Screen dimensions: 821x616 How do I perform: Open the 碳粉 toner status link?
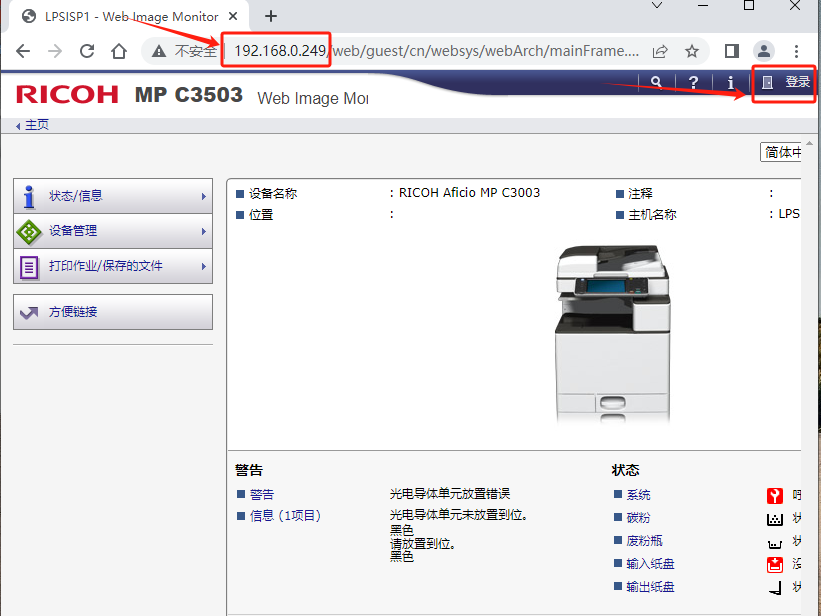(x=638, y=518)
